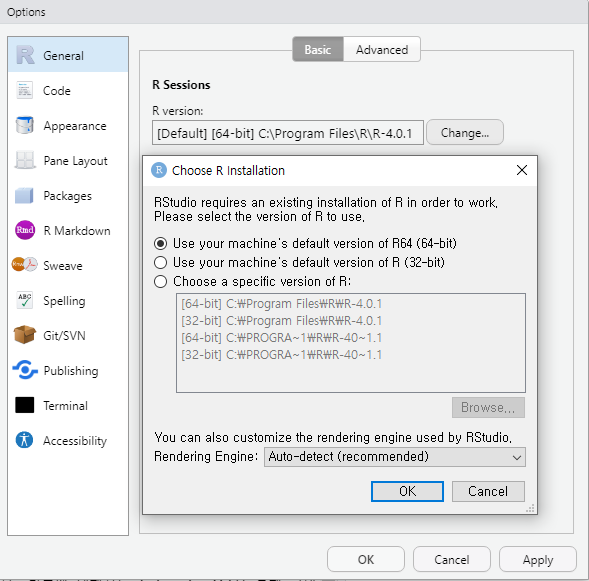Open the Sweave options section

(x=68, y=265)
